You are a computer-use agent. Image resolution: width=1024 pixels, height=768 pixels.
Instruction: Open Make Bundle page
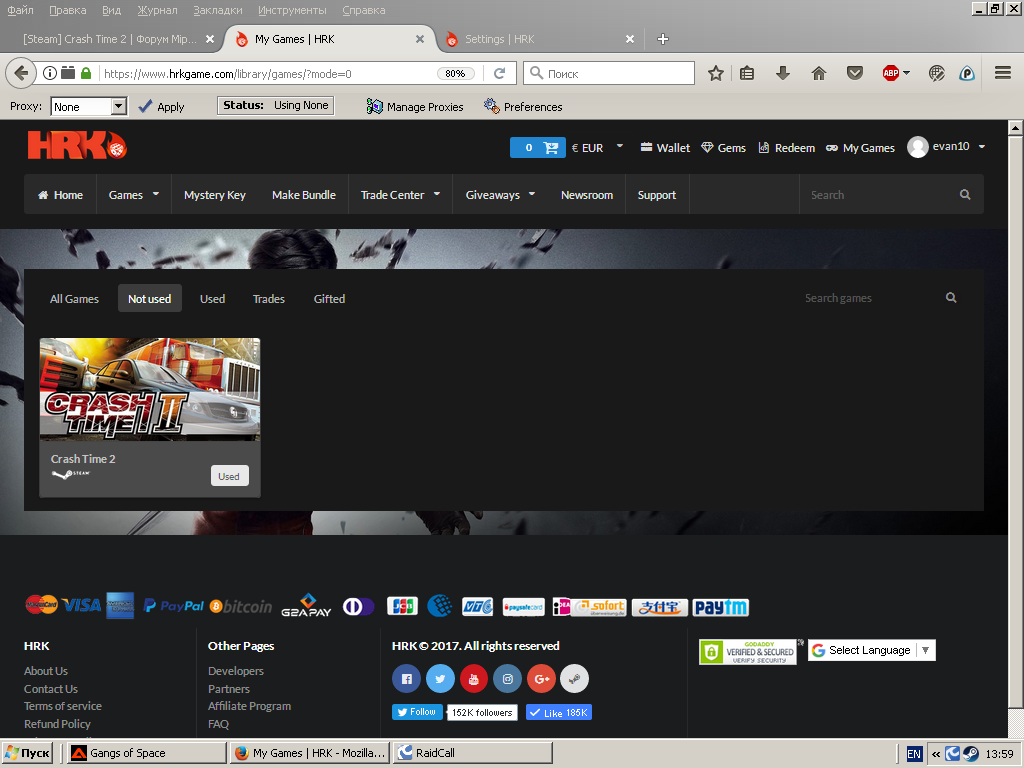(304, 195)
